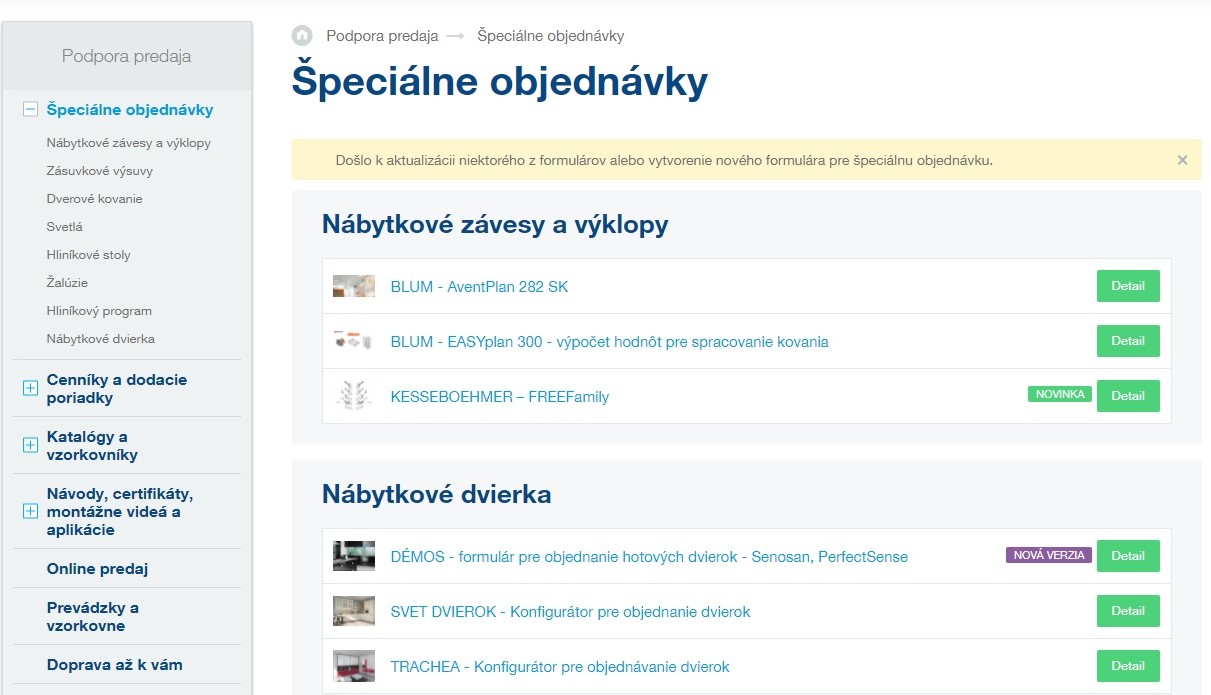The image size is (1211, 695).
Task: Dismiss the yellow notification with the X
Action: click(1182, 160)
